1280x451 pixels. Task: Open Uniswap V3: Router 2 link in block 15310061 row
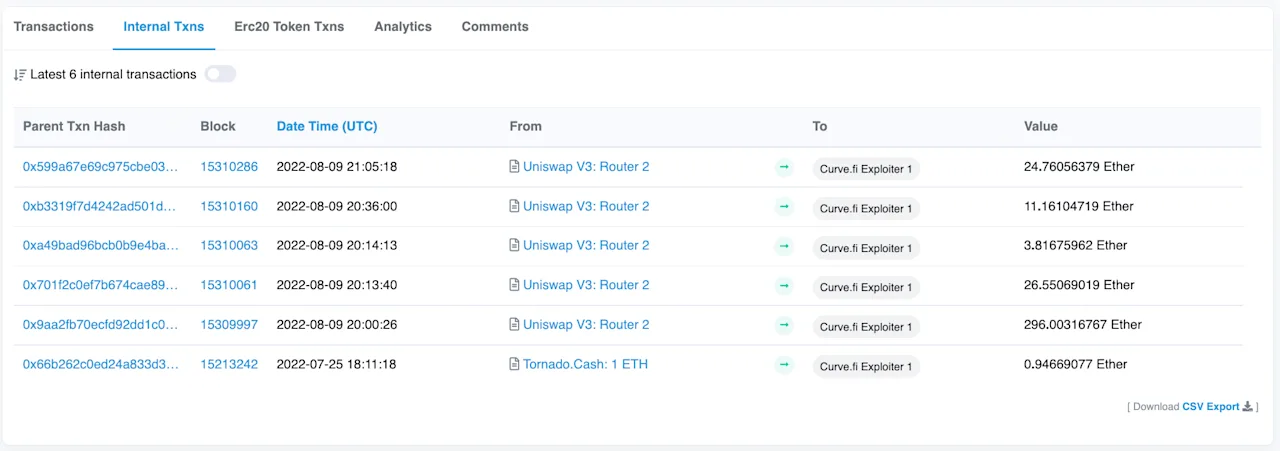[586, 285]
